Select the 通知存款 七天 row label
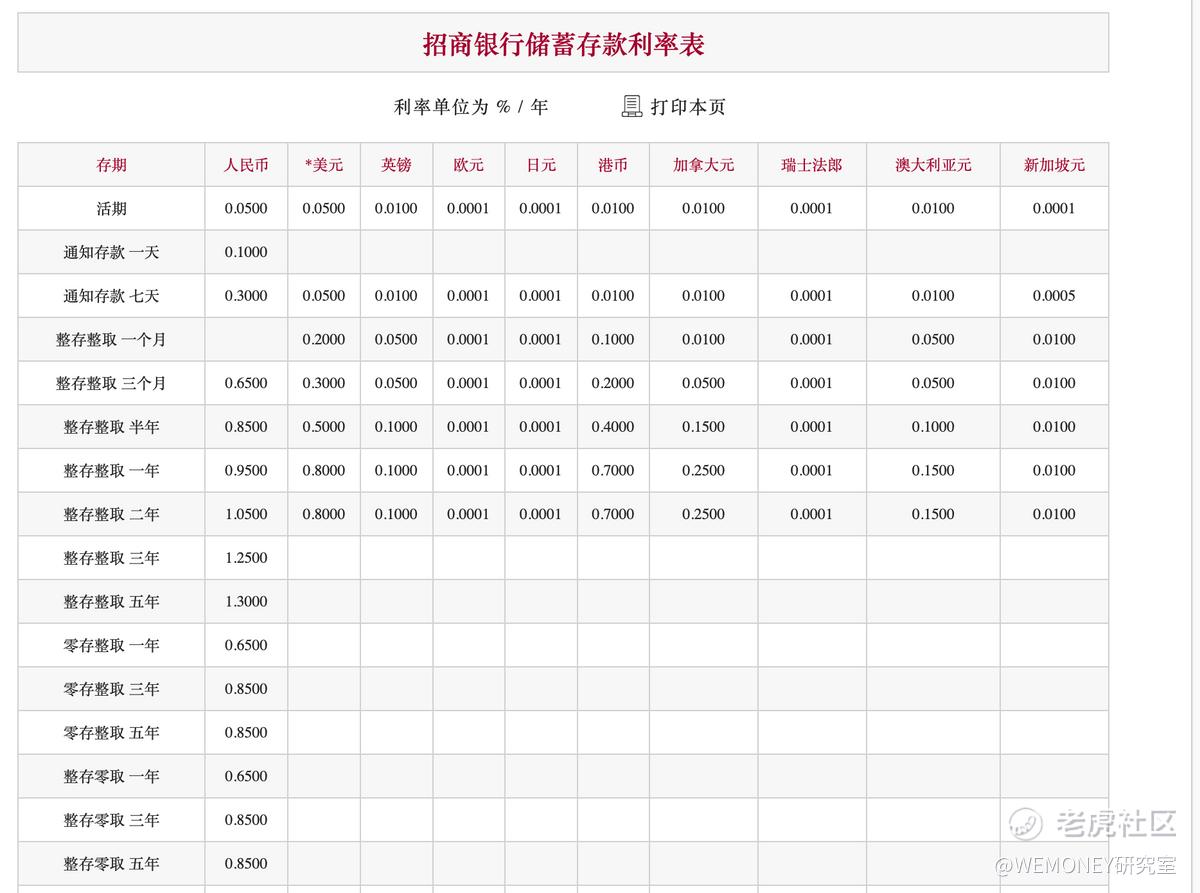The height and width of the screenshot is (893, 1200). 111,296
